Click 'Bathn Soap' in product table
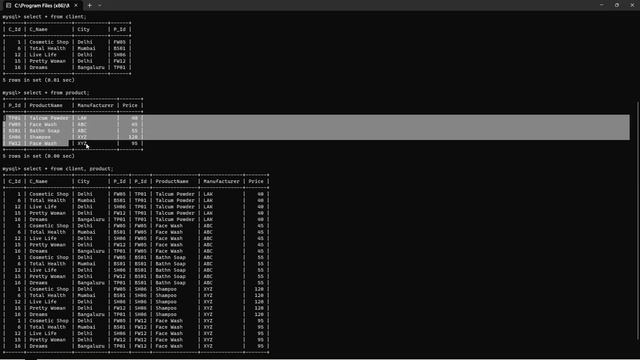This screenshot has width=640, height=360. point(44,131)
